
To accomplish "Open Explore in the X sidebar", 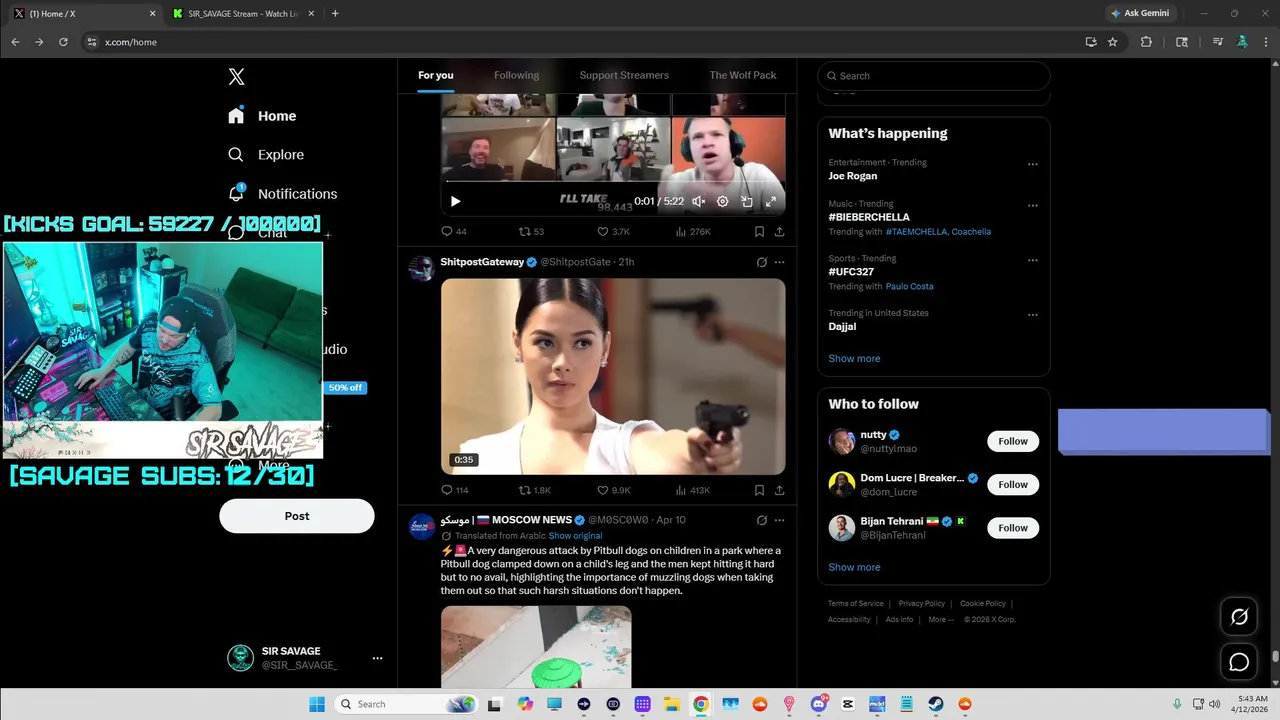I will [x=266, y=155].
